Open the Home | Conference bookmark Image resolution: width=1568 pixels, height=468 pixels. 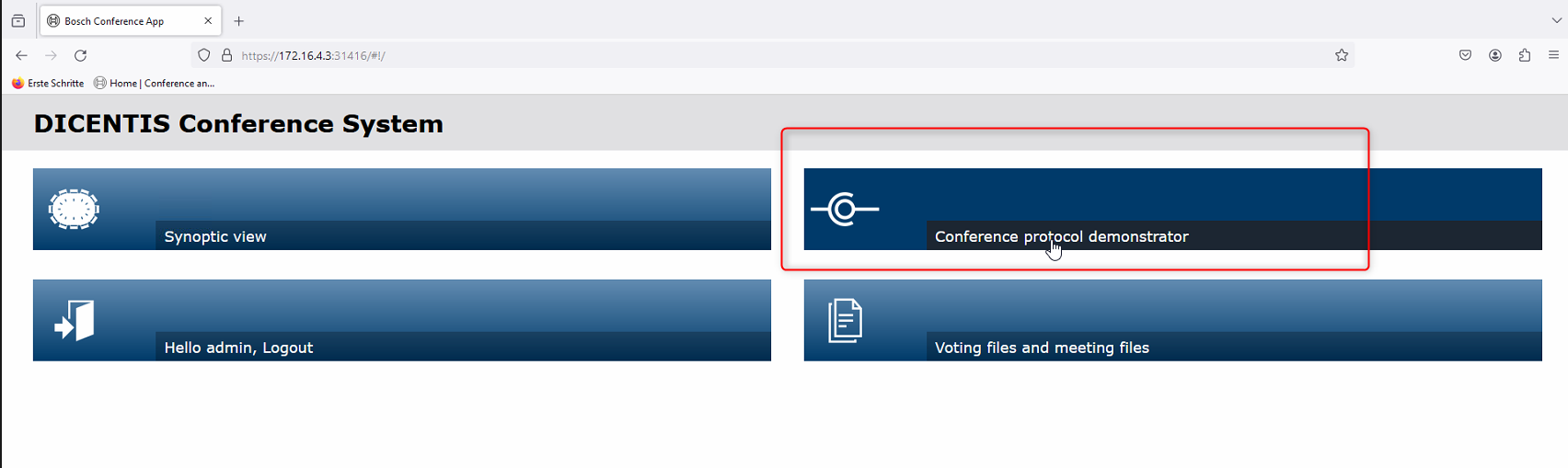(x=155, y=83)
